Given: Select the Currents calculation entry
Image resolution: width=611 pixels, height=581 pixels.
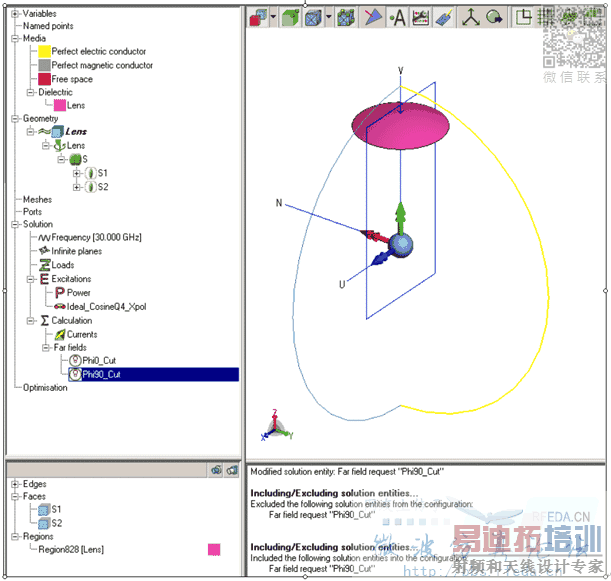Looking at the screenshot, I should click(x=82, y=334).
